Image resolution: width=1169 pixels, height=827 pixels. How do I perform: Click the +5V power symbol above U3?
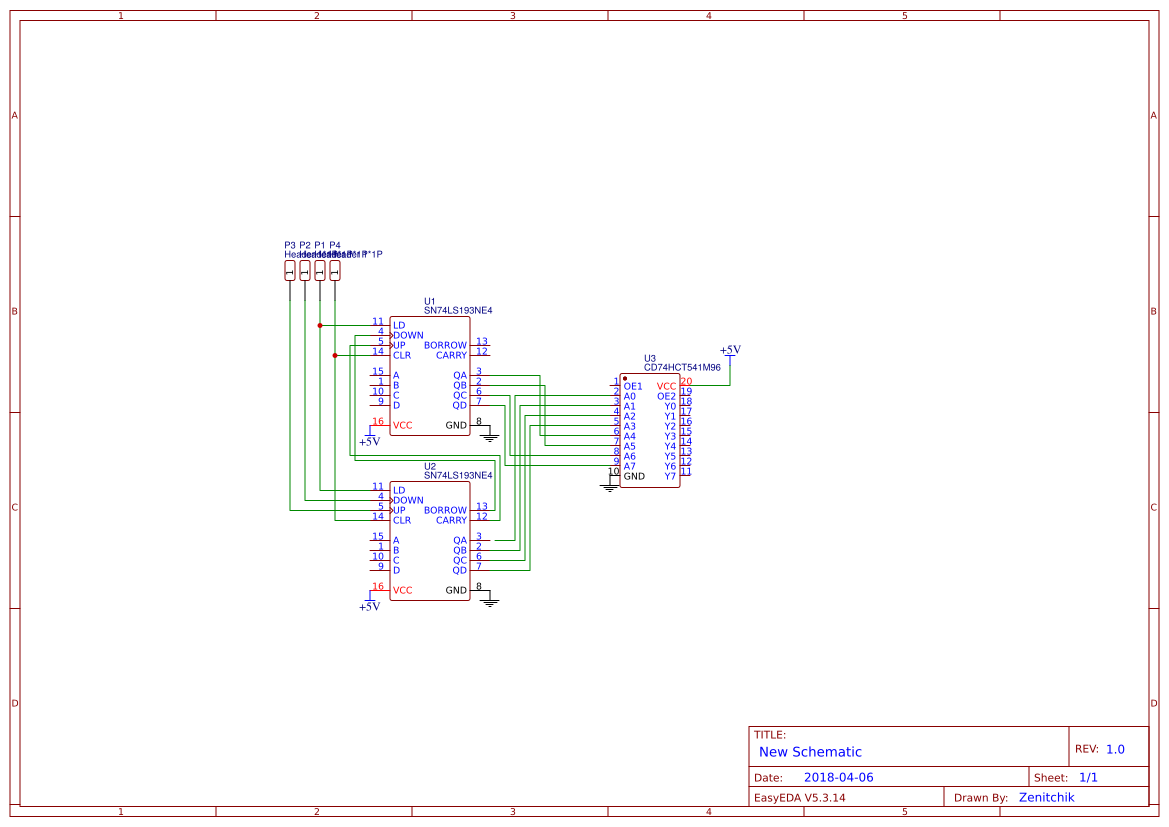[730, 356]
